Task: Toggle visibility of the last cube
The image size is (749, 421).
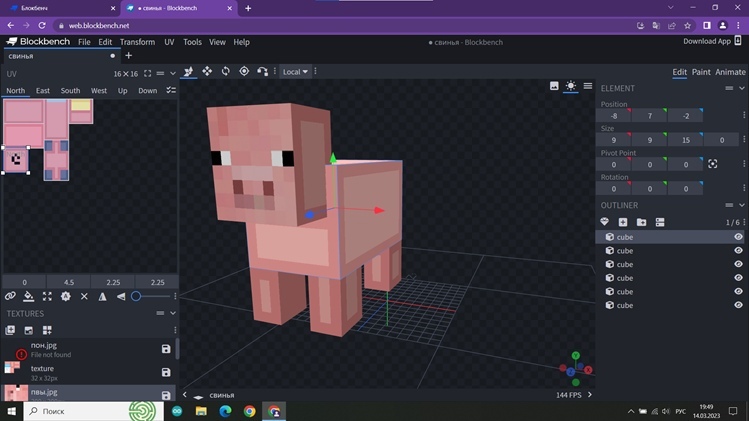Action: coord(738,305)
